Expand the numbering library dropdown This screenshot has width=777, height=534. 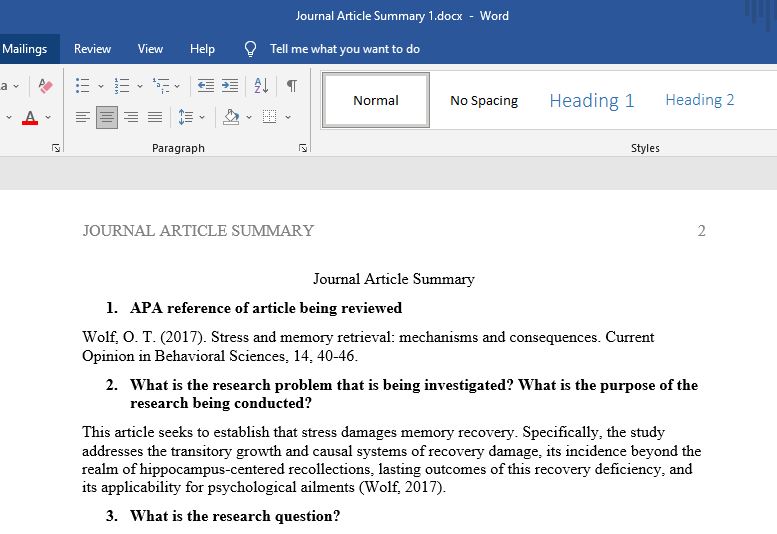pyautogui.click(x=140, y=86)
